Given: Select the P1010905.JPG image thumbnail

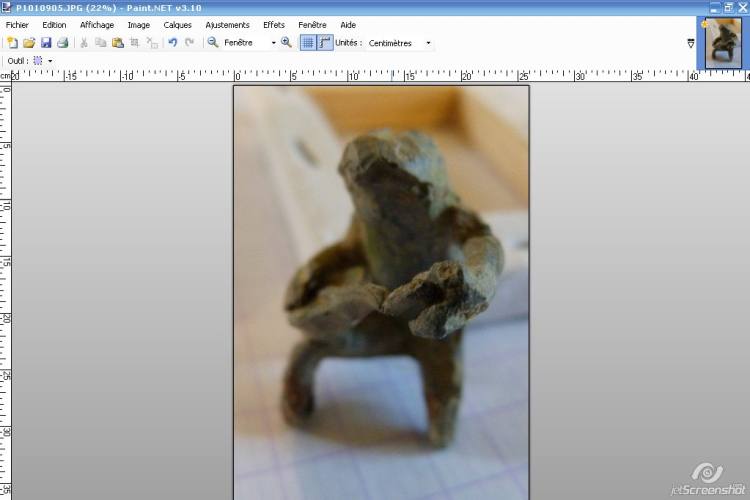Looking at the screenshot, I should pos(722,44).
